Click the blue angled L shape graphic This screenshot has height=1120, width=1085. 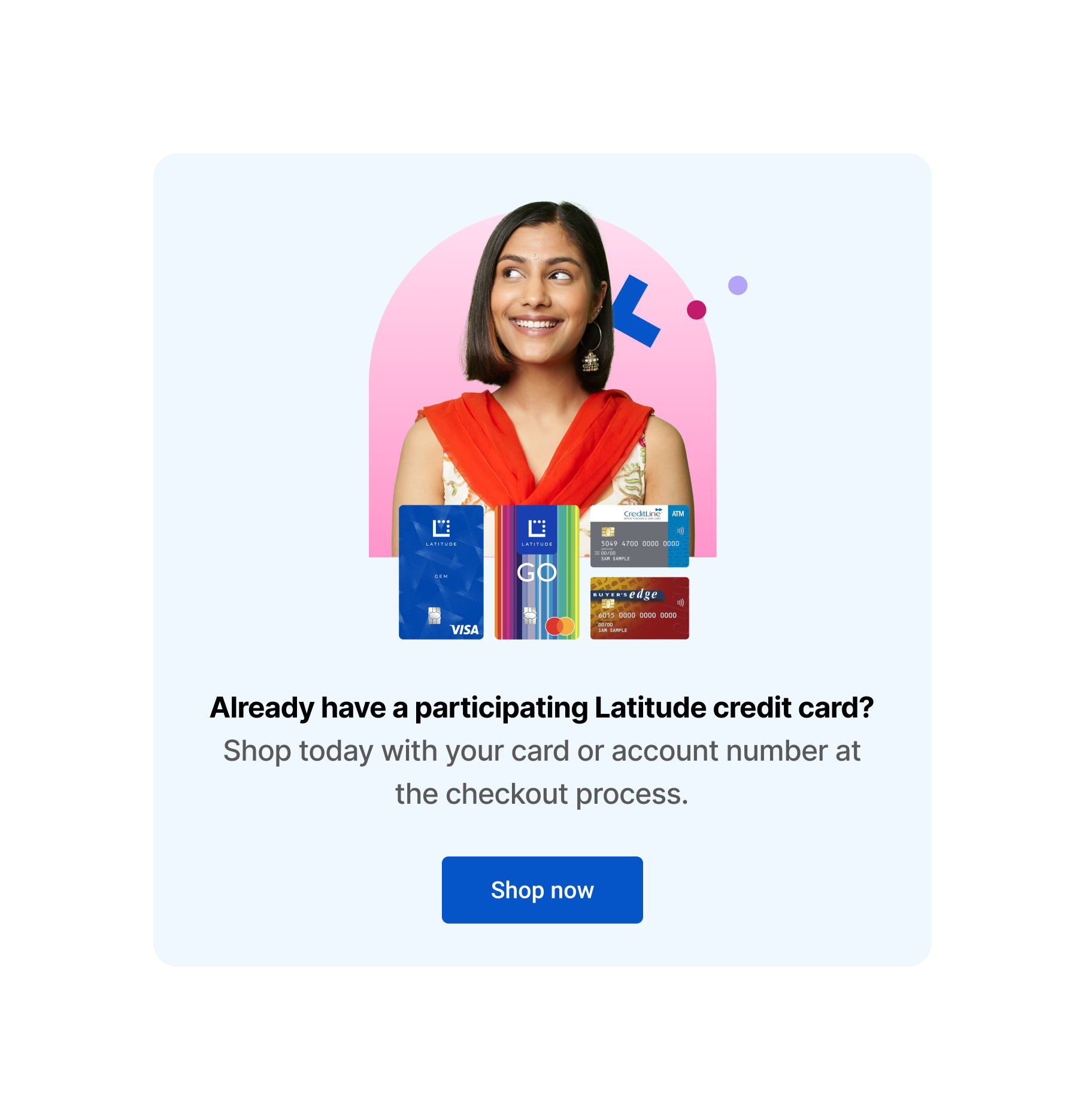pyautogui.click(x=635, y=311)
